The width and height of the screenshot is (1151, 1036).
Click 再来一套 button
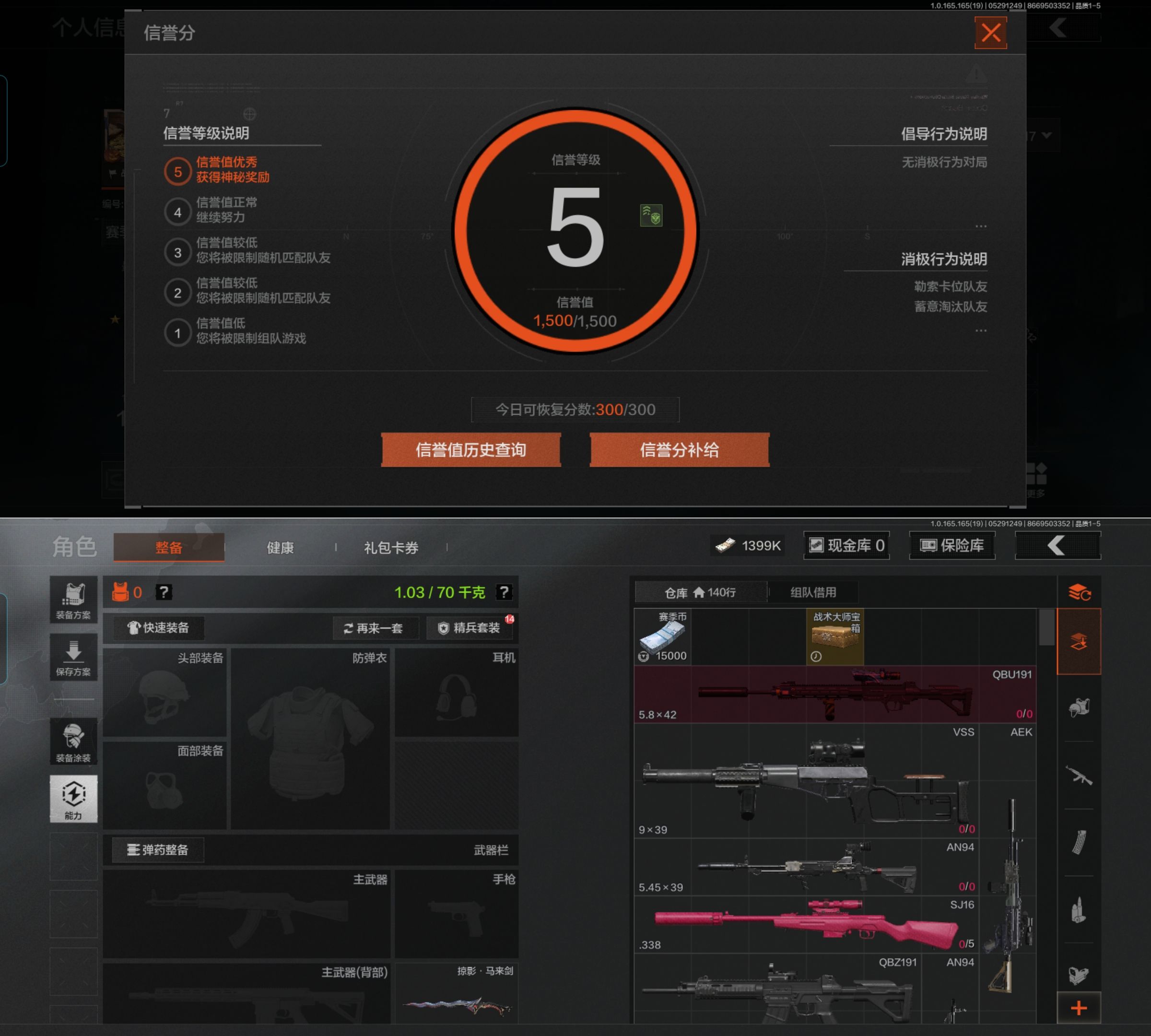click(376, 628)
